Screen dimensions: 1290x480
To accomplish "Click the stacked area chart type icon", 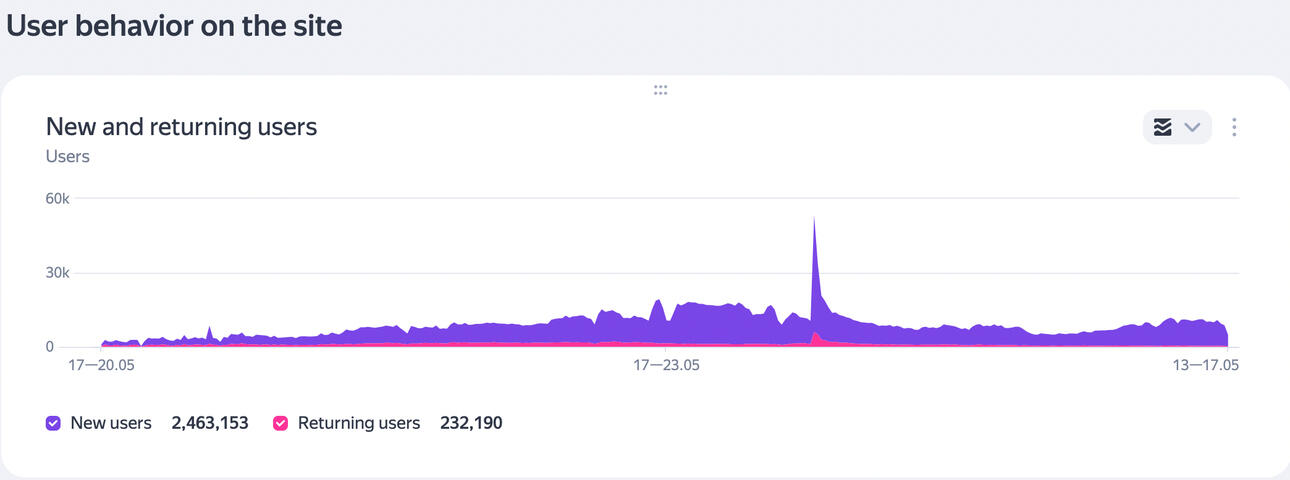I will click(x=1162, y=127).
